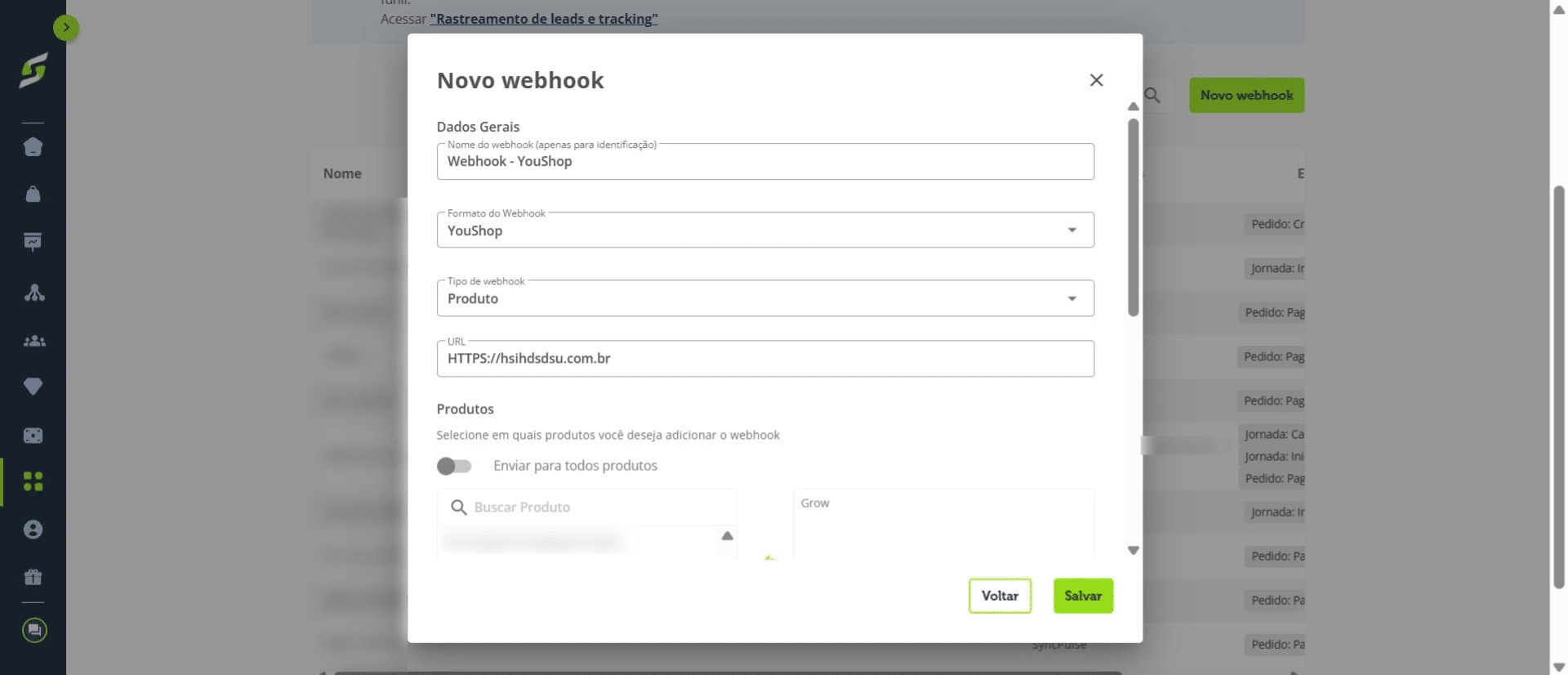Open the Tipo de webhook dropdown

tap(765, 298)
